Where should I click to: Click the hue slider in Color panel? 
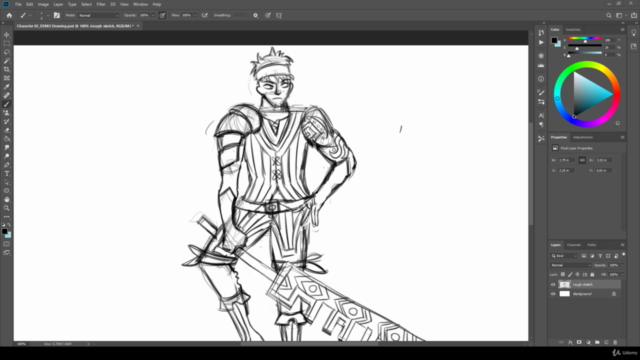point(585,38)
